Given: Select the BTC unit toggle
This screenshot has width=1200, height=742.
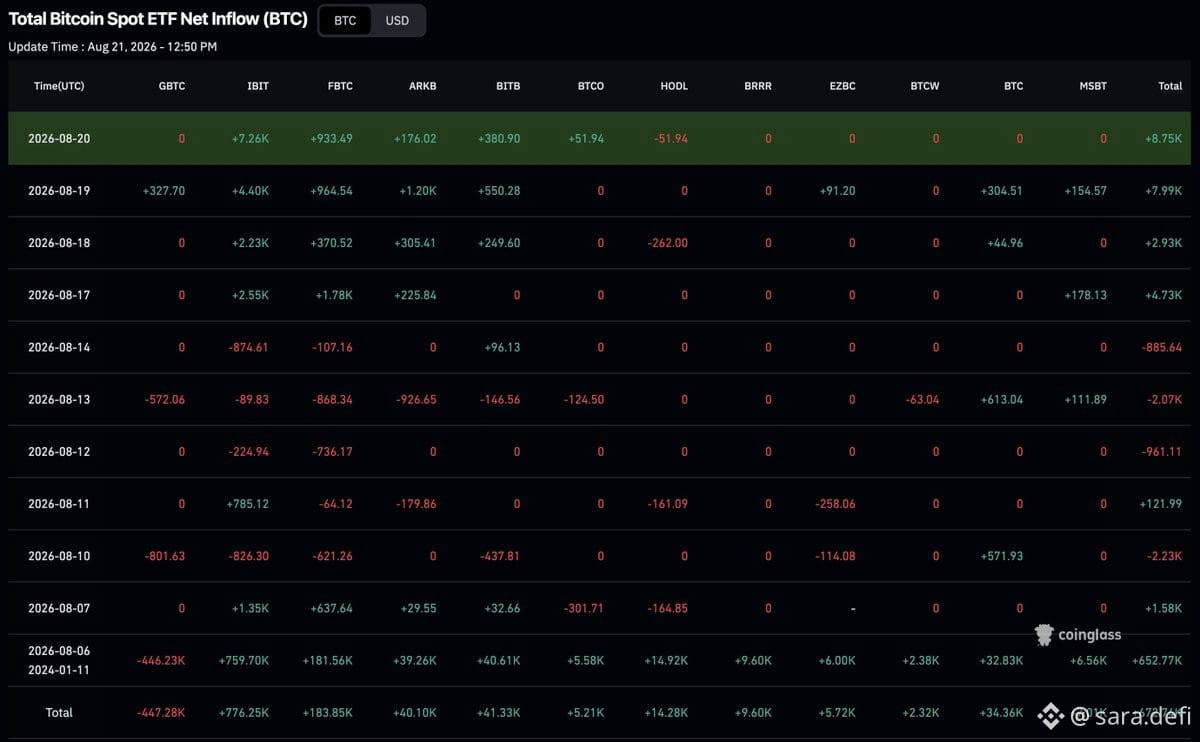Looking at the screenshot, I should [x=345, y=20].
